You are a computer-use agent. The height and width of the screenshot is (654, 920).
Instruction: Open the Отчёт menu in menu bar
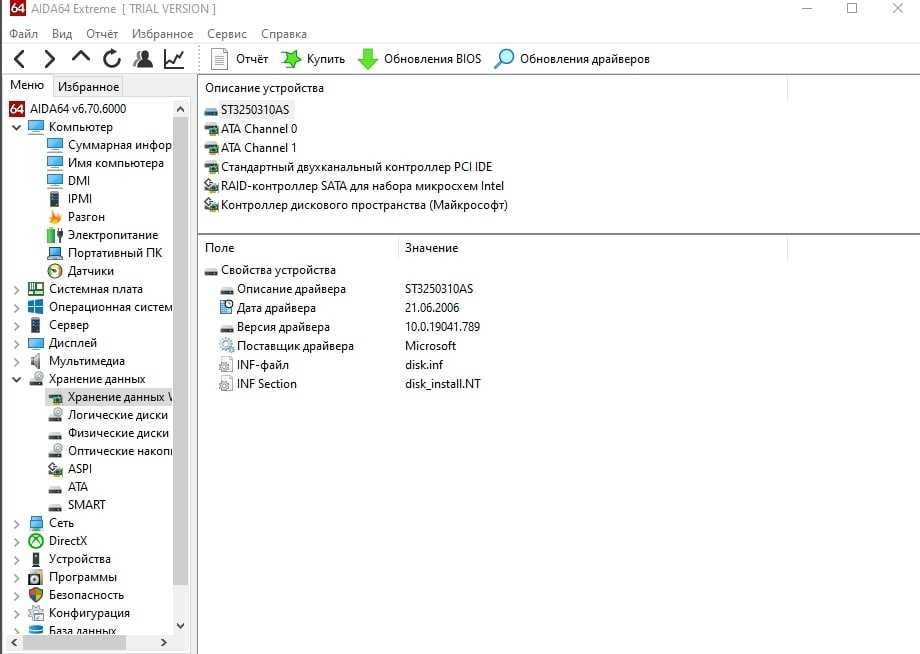click(x=102, y=34)
